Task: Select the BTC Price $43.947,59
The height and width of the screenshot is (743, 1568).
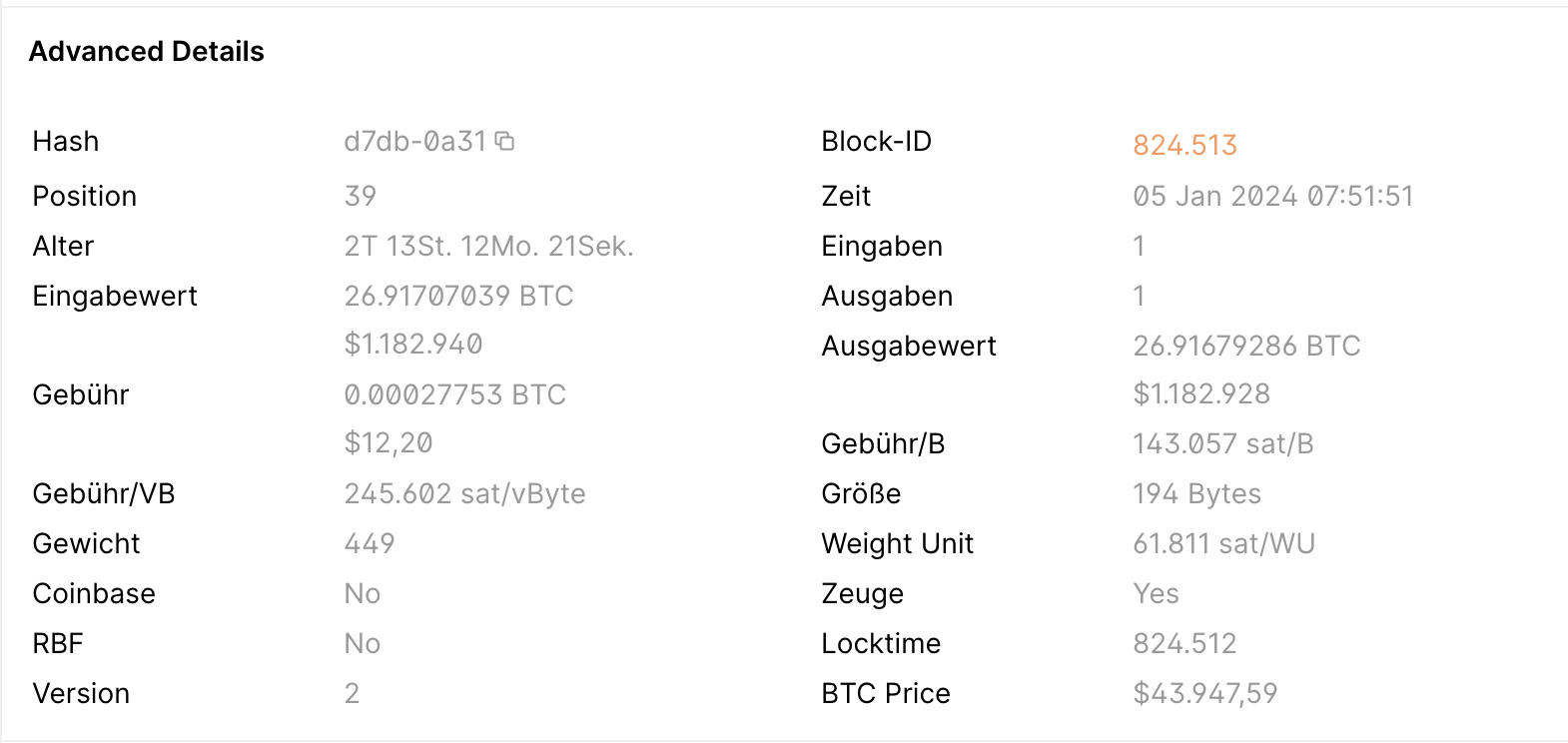Action: pos(1204,693)
